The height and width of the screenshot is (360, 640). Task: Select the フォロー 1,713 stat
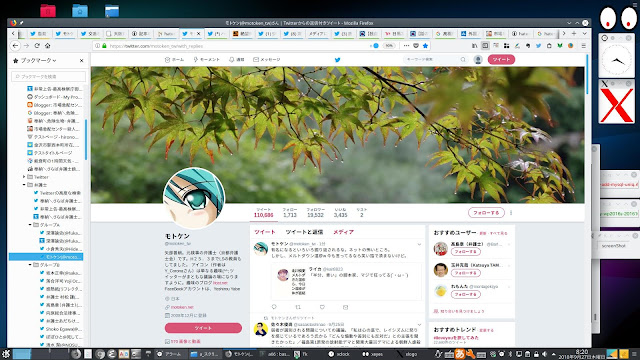(x=290, y=212)
